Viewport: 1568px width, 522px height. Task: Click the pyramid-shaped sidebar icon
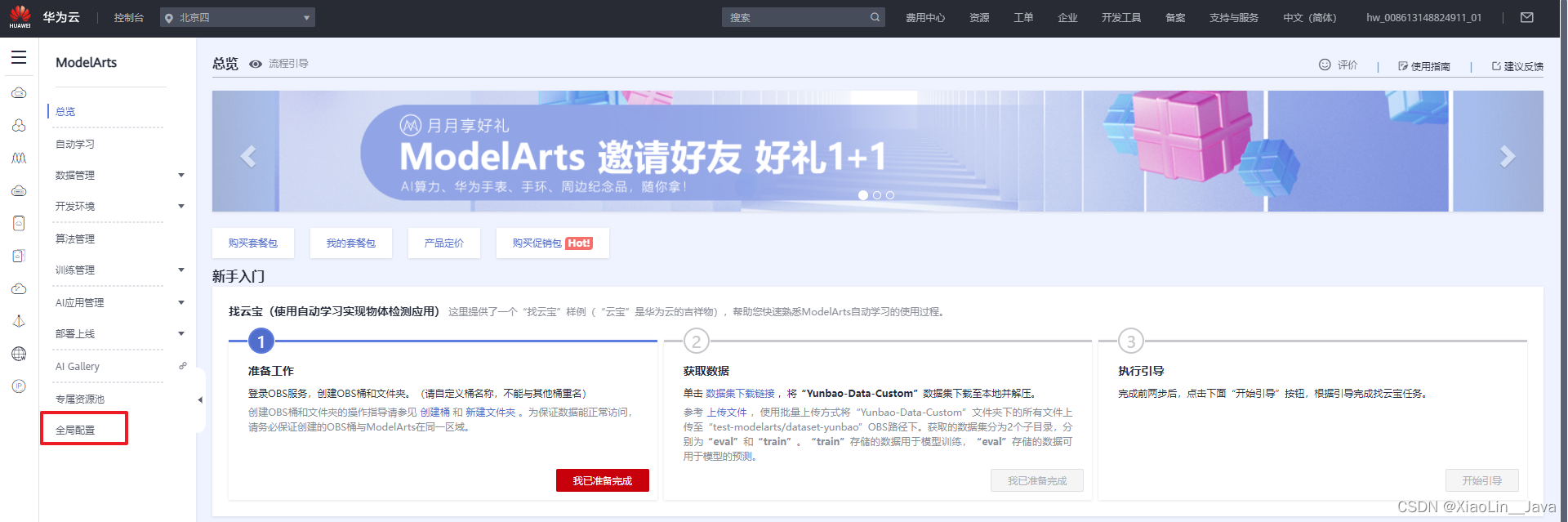pos(19,321)
